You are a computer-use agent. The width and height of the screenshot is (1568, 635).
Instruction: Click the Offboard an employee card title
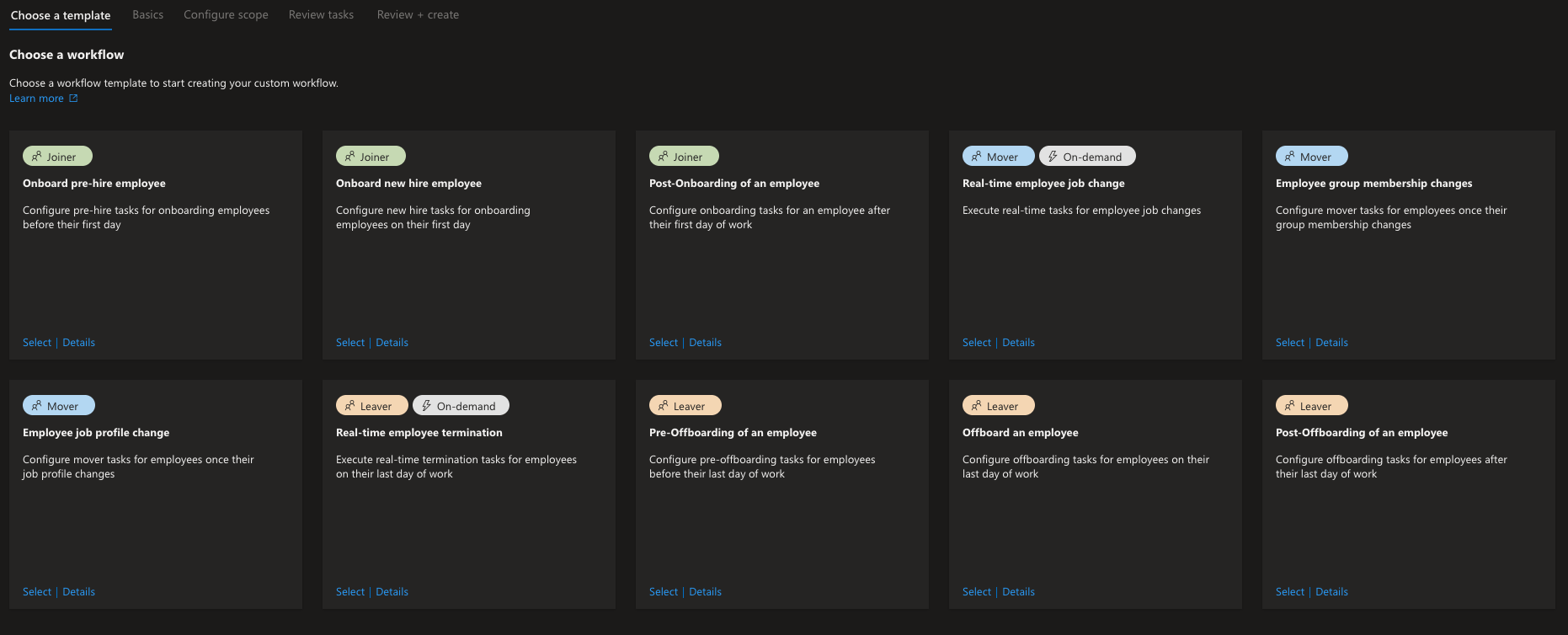click(x=1020, y=433)
